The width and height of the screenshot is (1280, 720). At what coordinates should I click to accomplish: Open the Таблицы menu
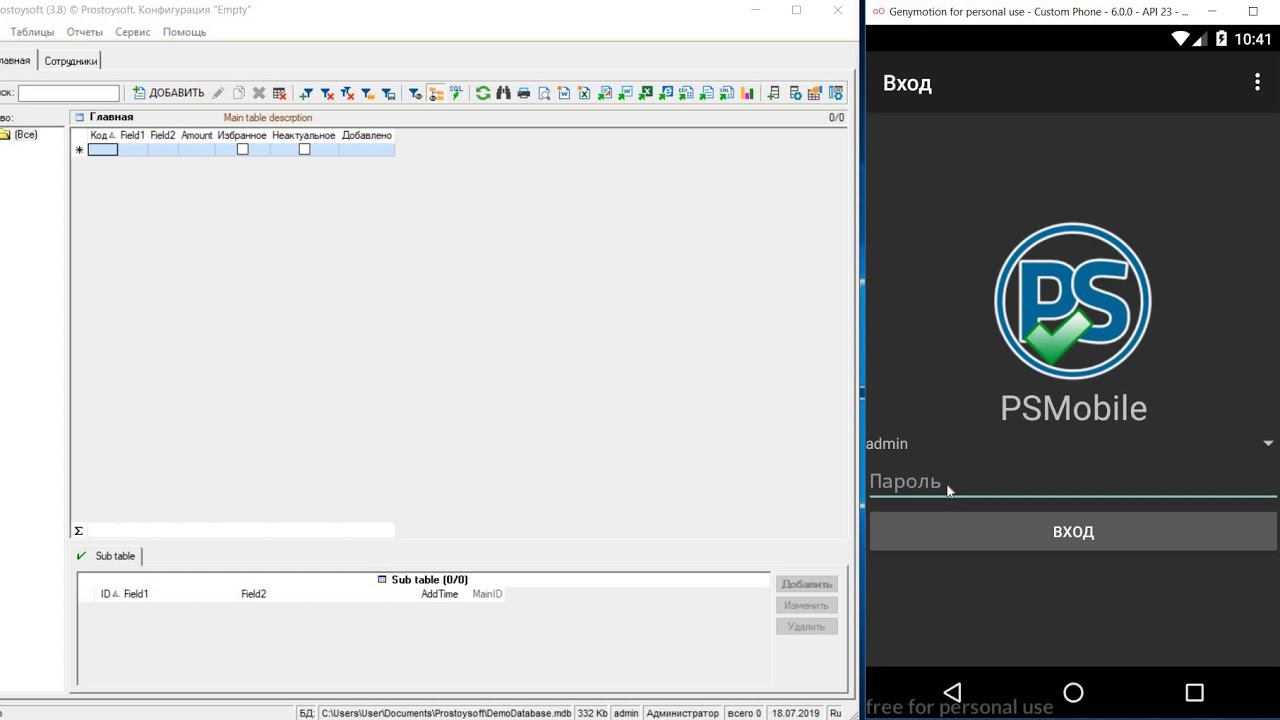pyautogui.click(x=32, y=32)
